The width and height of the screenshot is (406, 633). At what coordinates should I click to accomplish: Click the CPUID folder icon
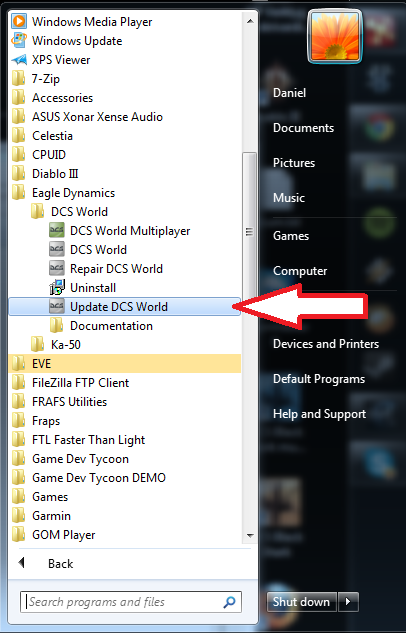19,154
